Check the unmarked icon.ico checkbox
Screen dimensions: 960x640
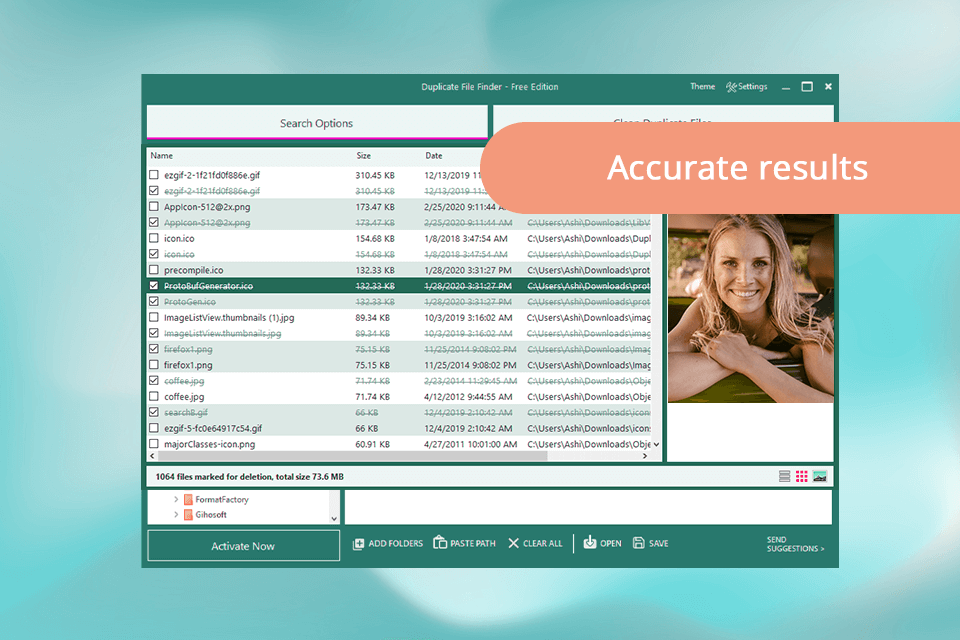154,238
